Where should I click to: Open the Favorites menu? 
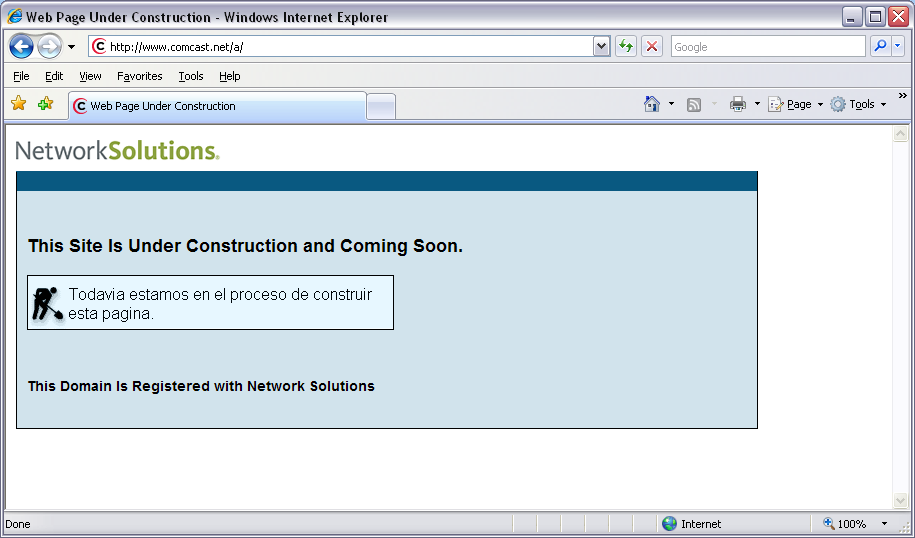[x=139, y=76]
